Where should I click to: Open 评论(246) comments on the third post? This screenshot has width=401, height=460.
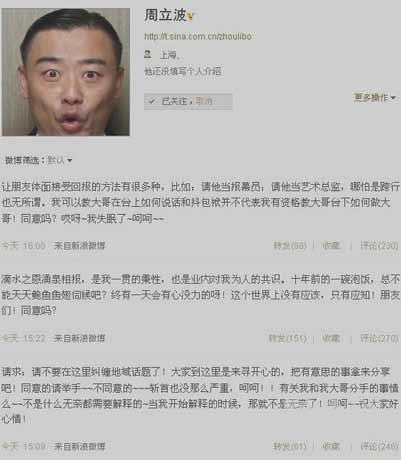click(x=379, y=446)
